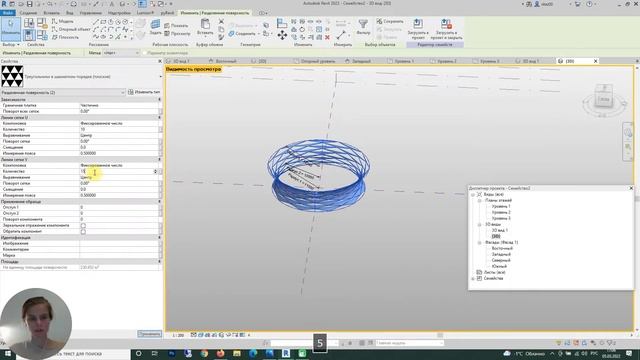Expand Семейства node in project browser
This screenshot has height=360, width=640.
(x=473, y=278)
